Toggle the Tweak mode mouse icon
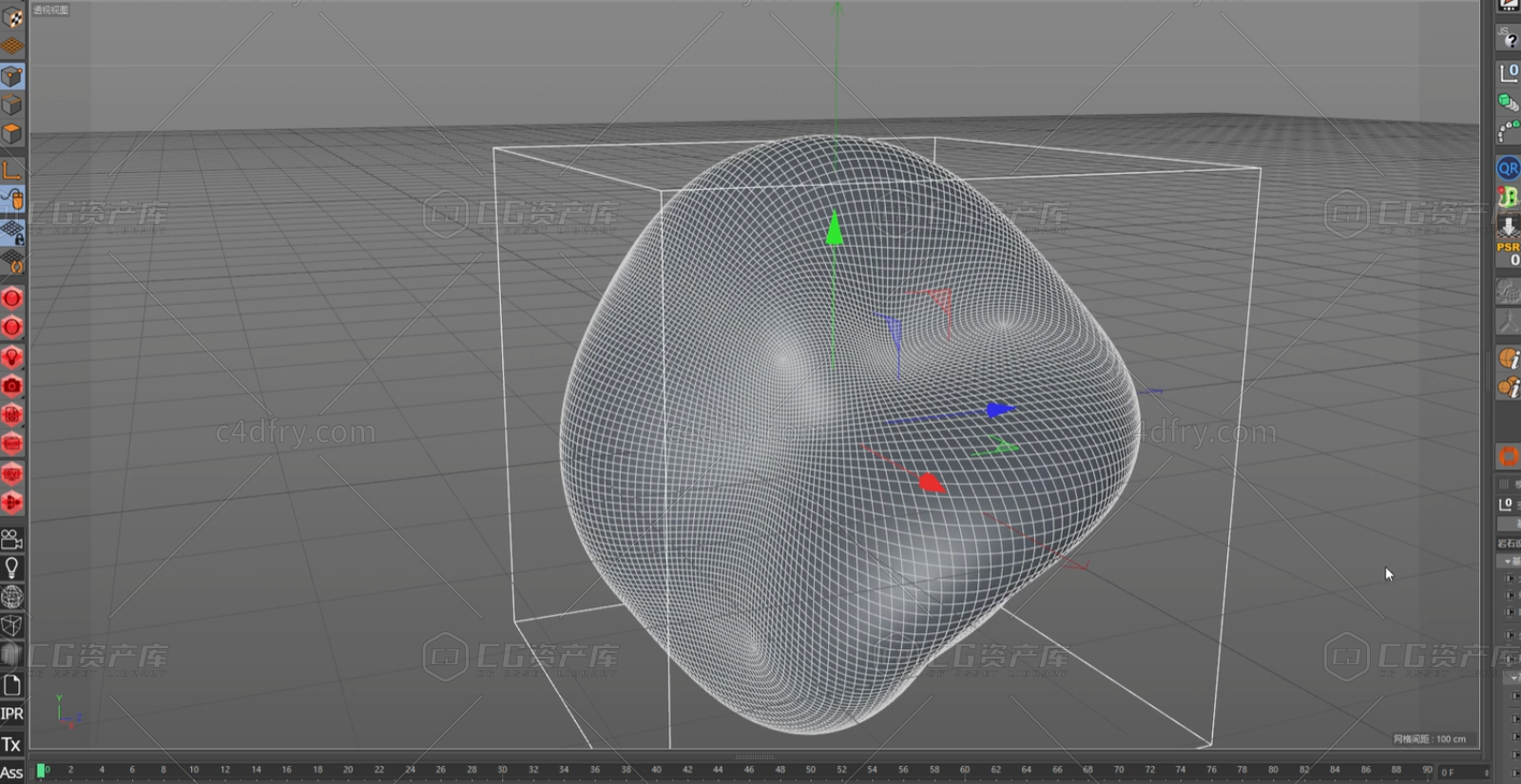The image size is (1521, 784). click(x=12, y=200)
